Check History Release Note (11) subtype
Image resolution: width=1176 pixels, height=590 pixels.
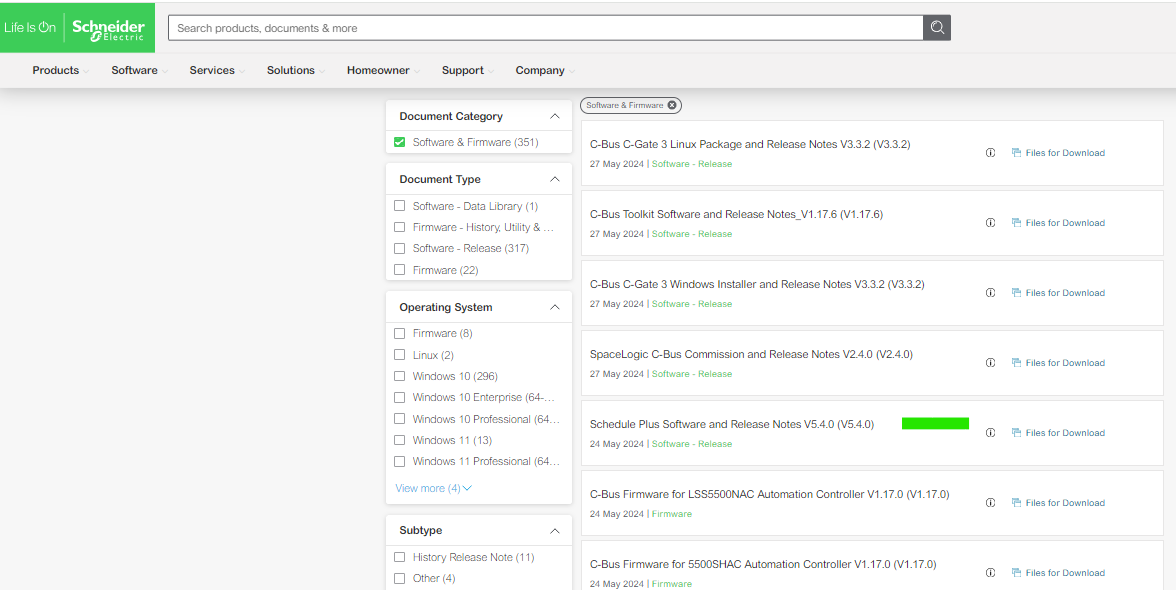pos(399,557)
